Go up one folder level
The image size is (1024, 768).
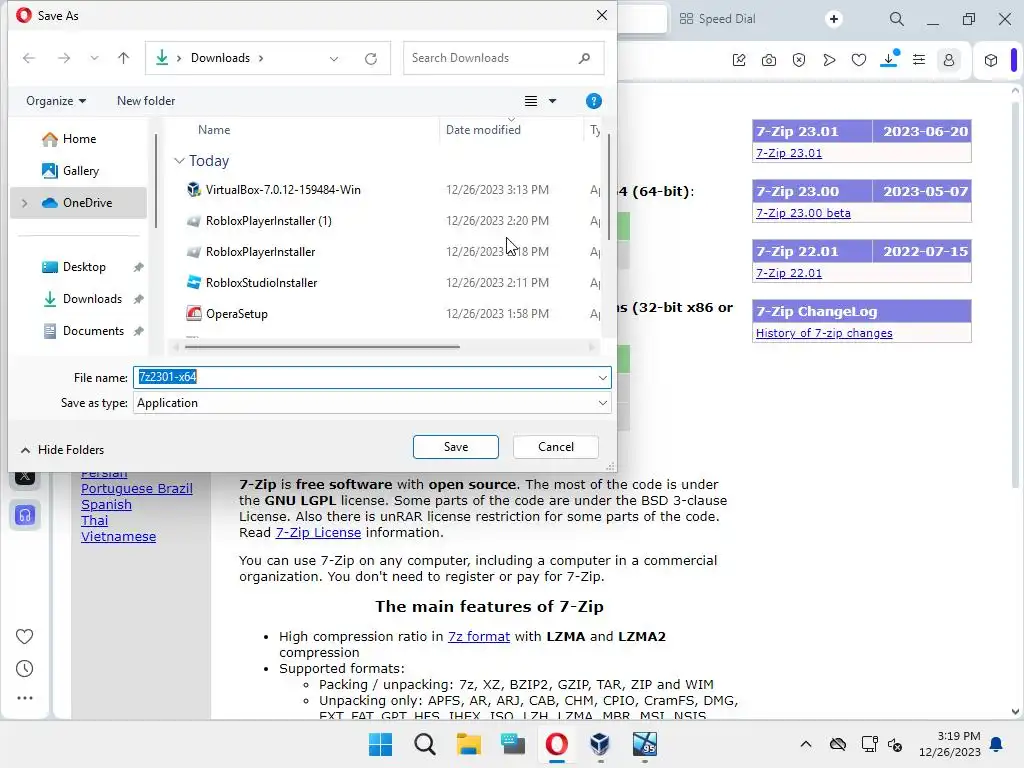click(x=123, y=58)
